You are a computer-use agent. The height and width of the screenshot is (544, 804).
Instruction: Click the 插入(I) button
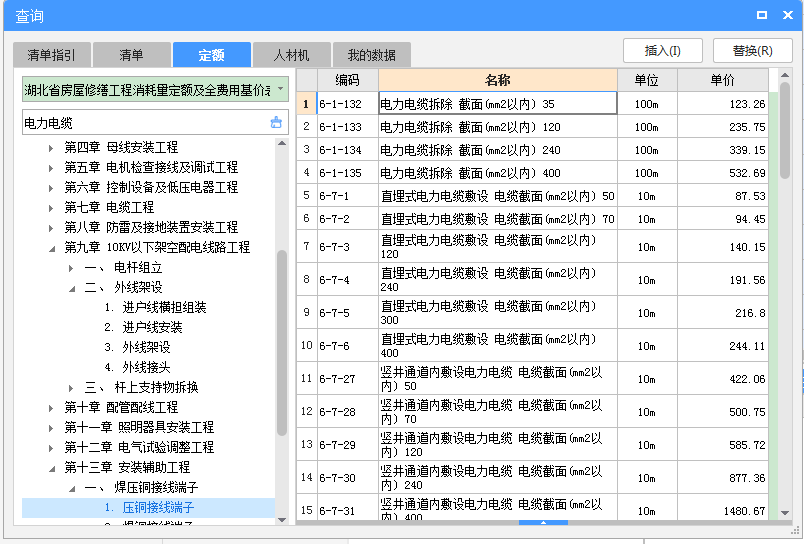pyautogui.click(x=662, y=51)
